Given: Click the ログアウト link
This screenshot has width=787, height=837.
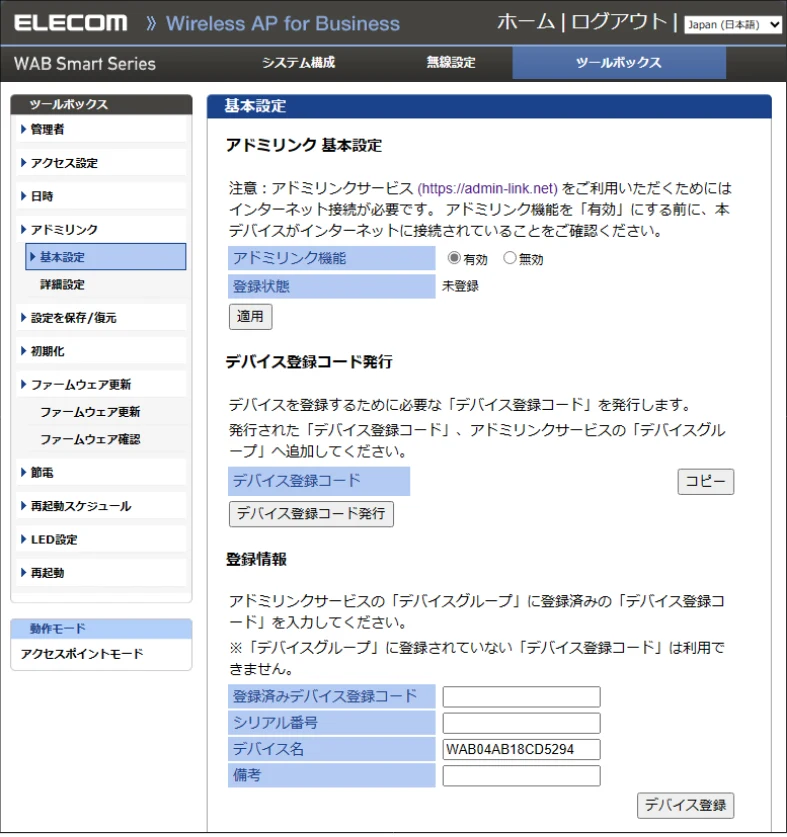Looking at the screenshot, I should click(619, 22).
